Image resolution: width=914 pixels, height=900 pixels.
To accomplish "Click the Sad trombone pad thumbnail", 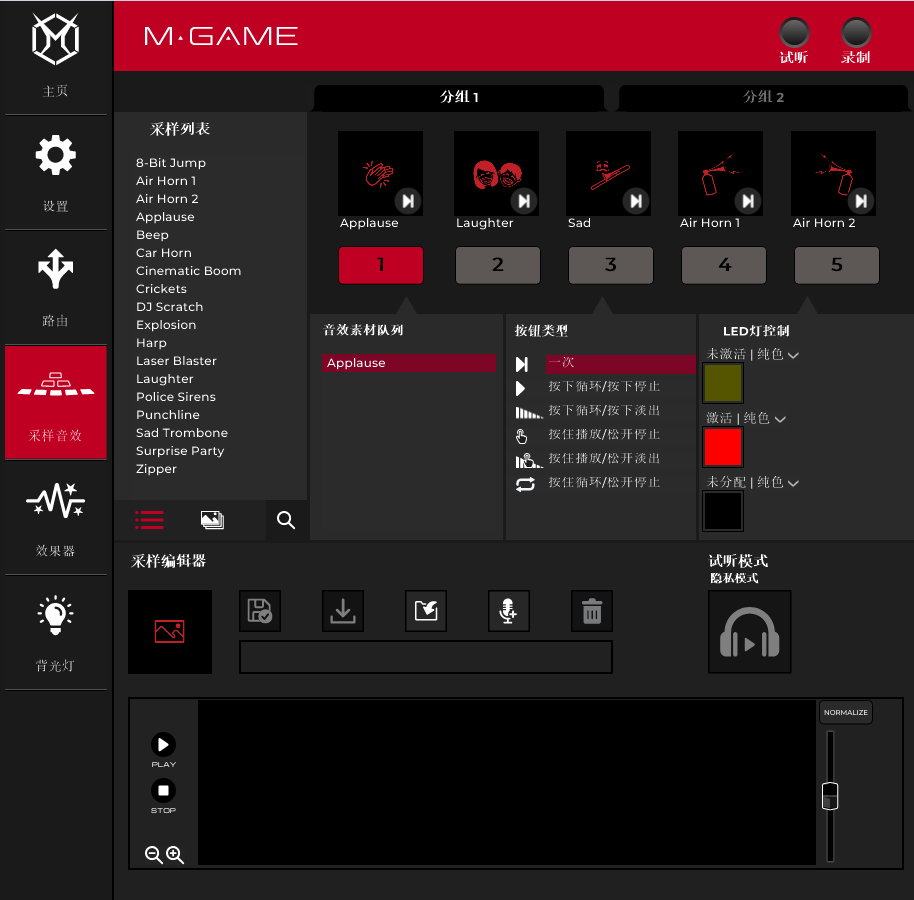I will [x=608, y=173].
